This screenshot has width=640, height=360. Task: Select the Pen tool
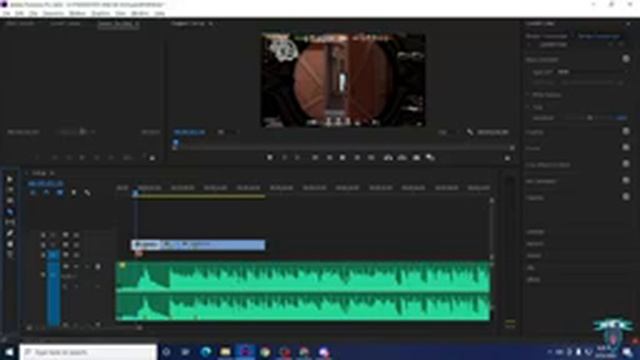pyautogui.click(x=10, y=233)
